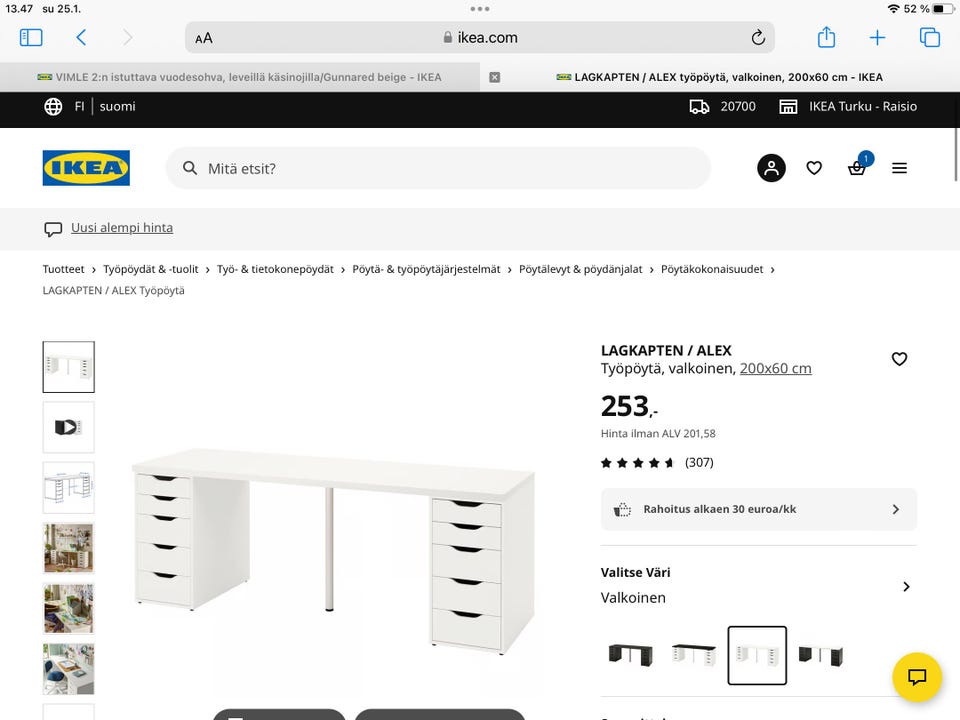Expand the Valitse Väri chevron

pos(906,587)
